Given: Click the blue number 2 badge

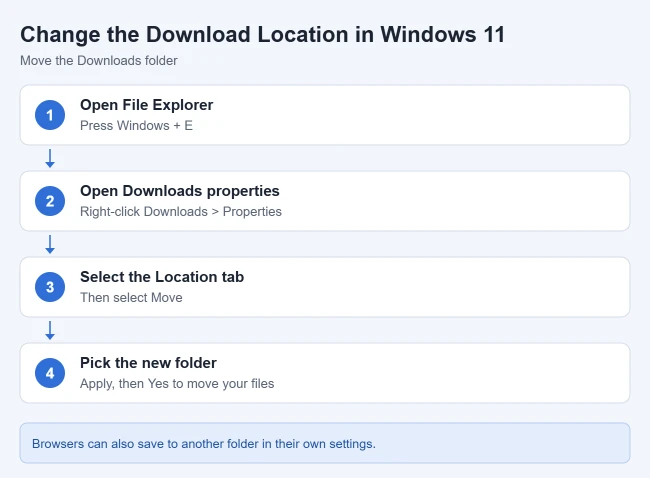Looking at the screenshot, I should tap(50, 201).
